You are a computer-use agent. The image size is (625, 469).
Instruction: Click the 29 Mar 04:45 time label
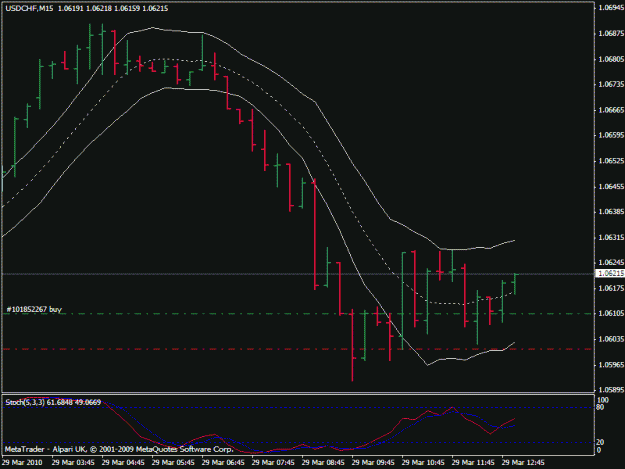(x=123, y=463)
